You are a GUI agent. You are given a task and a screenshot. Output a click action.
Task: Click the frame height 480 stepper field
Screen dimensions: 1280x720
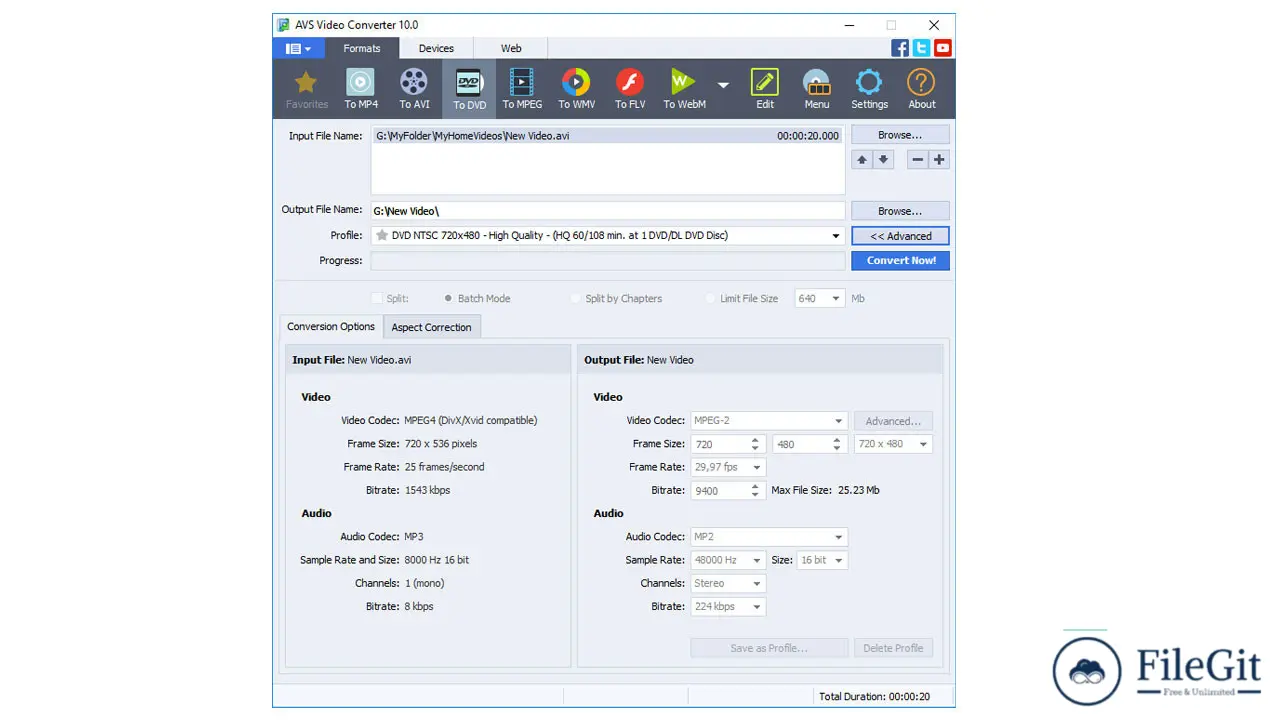click(810, 444)
